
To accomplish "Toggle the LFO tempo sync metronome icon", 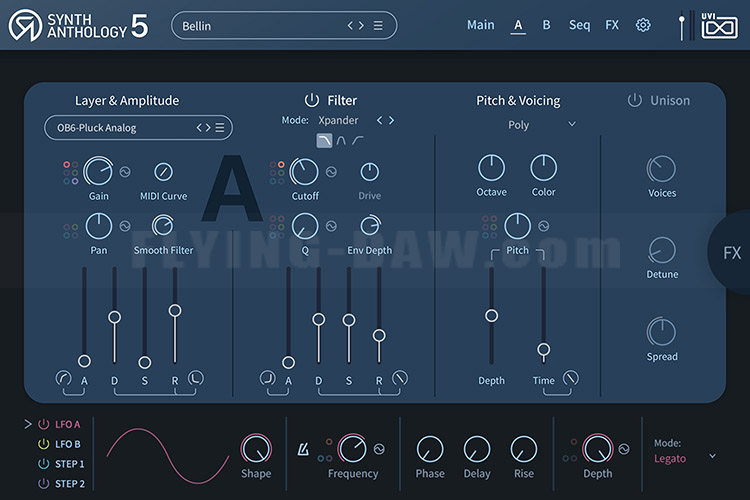I will [x=303, y=449].
